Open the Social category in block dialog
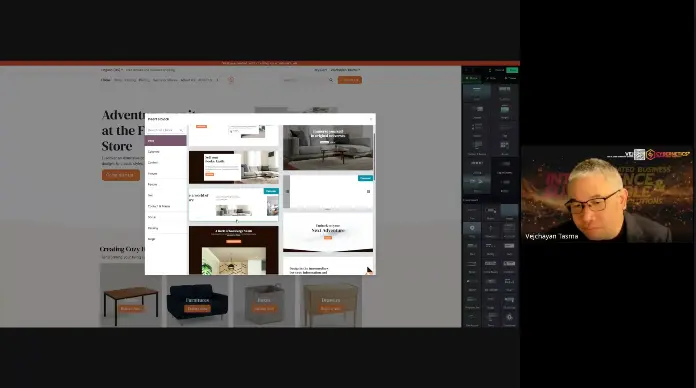The height and width of the screenshot is (388, 696). [x=166, y=217]
